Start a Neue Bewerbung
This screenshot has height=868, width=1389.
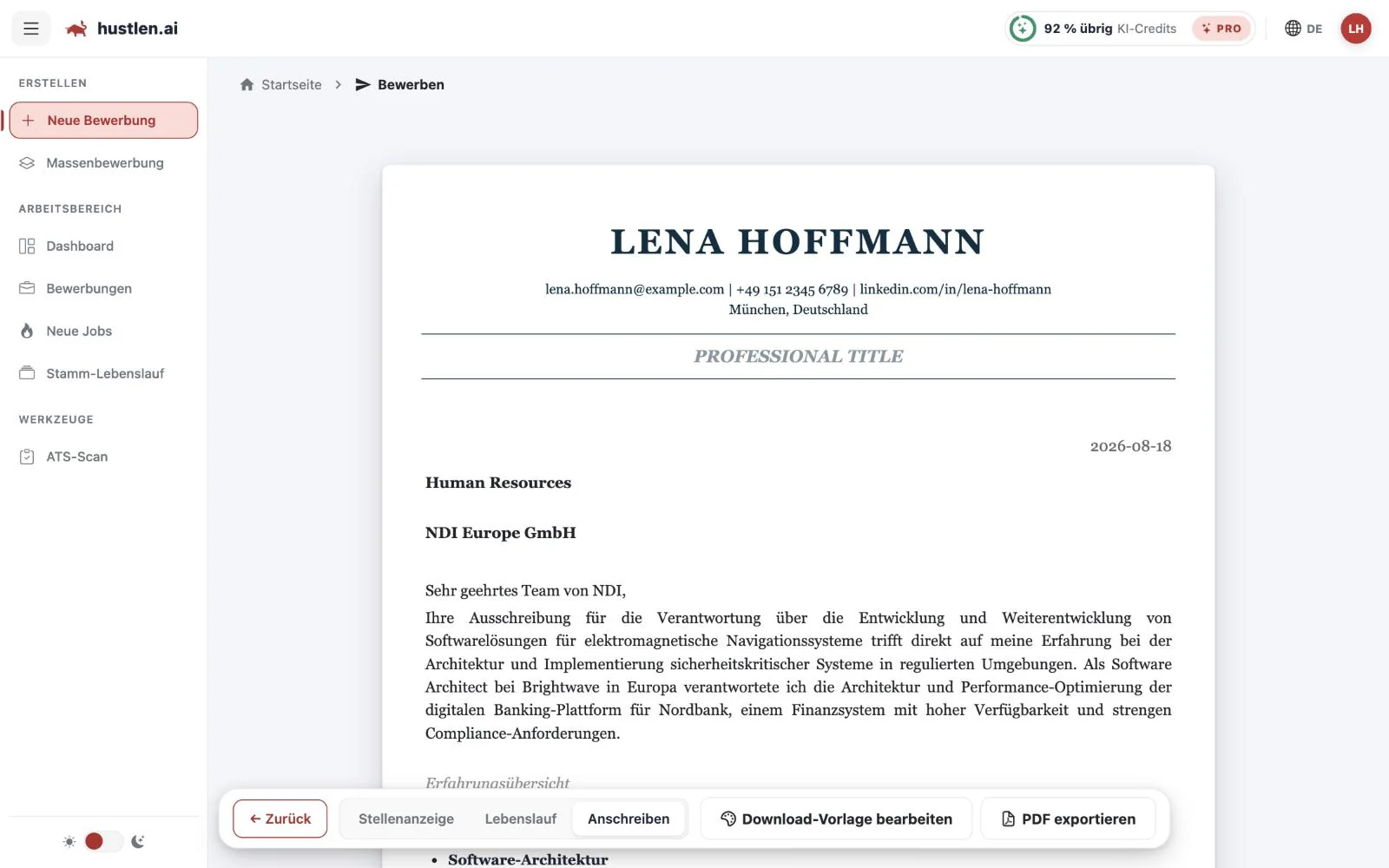click(103, 121)
